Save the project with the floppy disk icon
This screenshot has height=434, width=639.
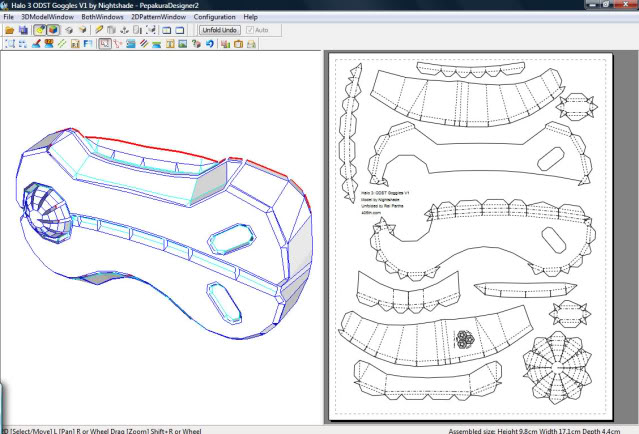(x=23, y=30)
